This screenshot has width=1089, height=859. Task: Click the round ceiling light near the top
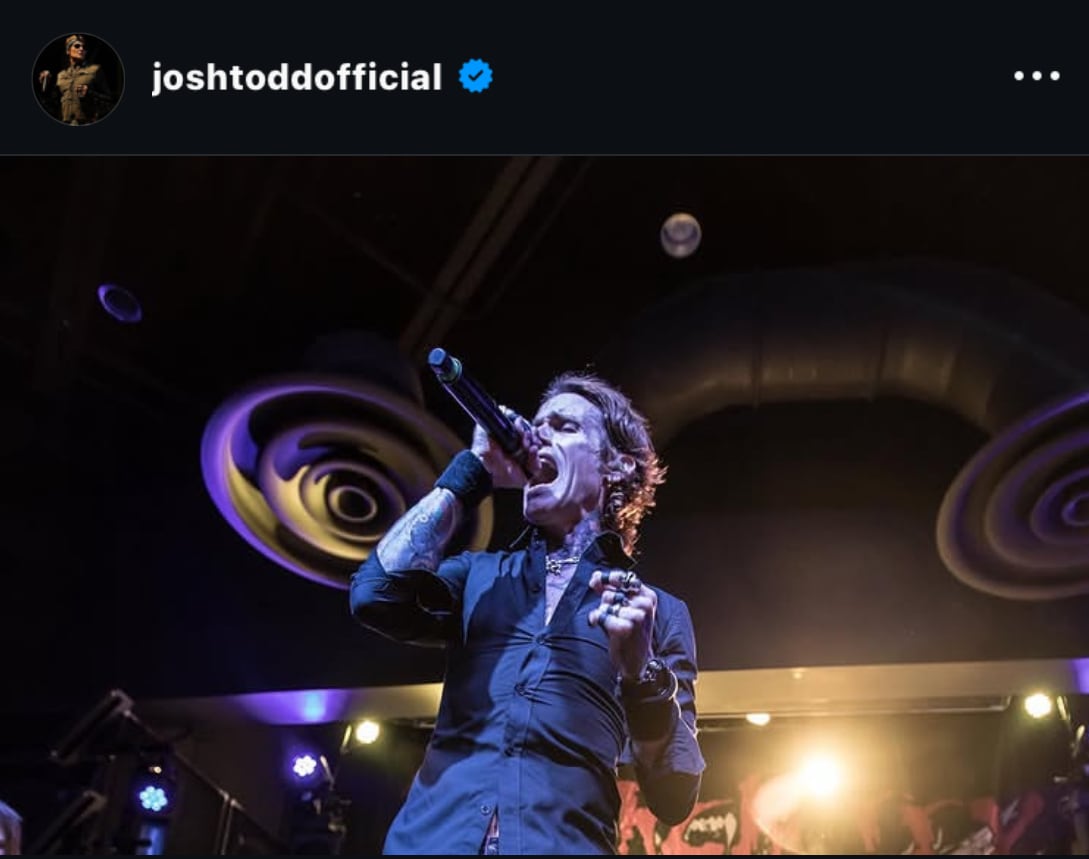tap(680, 235)
